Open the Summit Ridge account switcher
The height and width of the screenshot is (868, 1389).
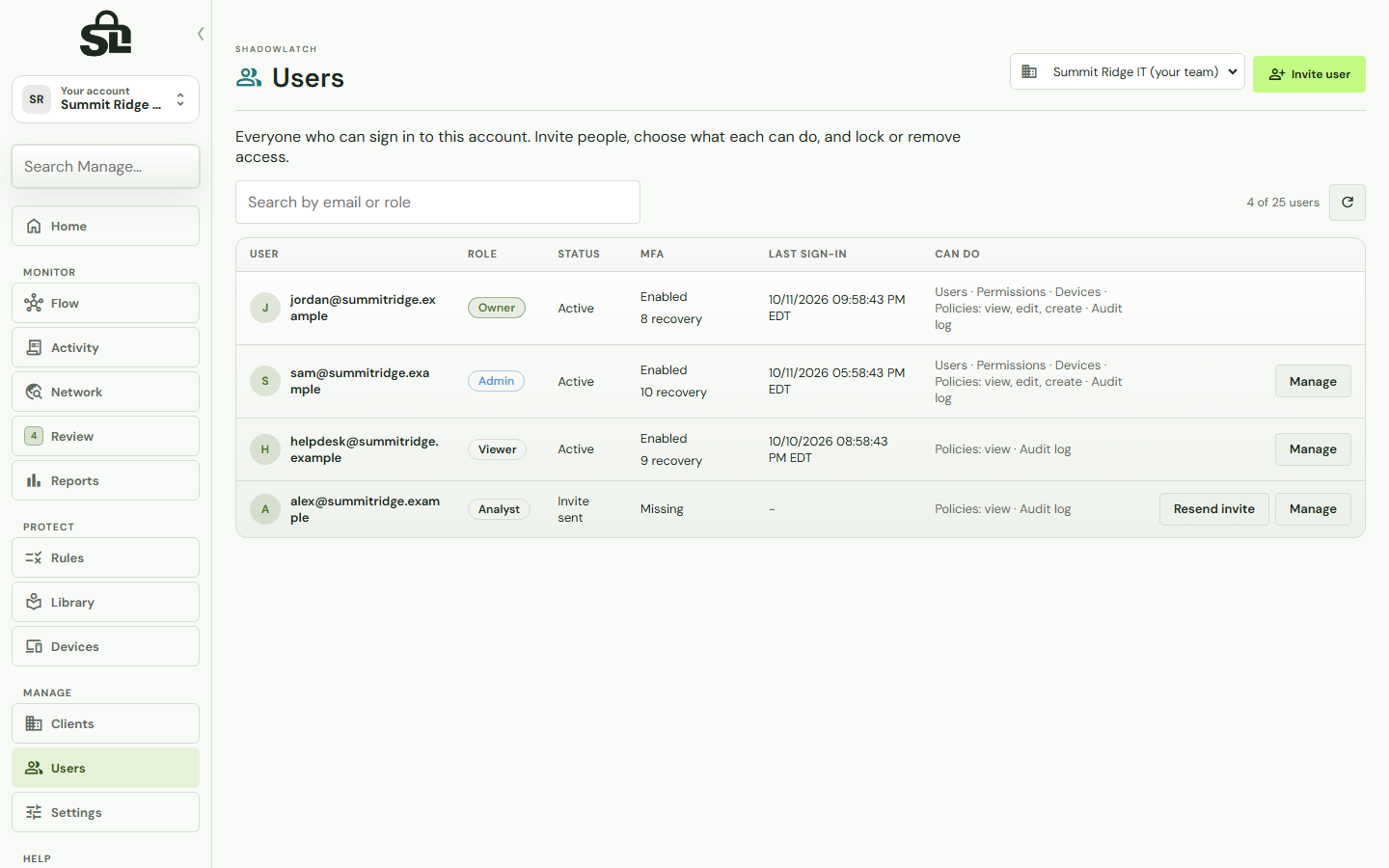pos(105,99)
